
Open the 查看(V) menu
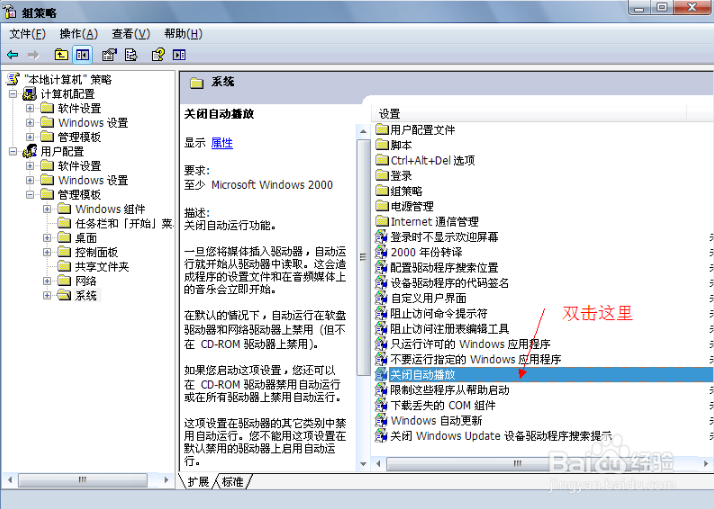(130, 34)
